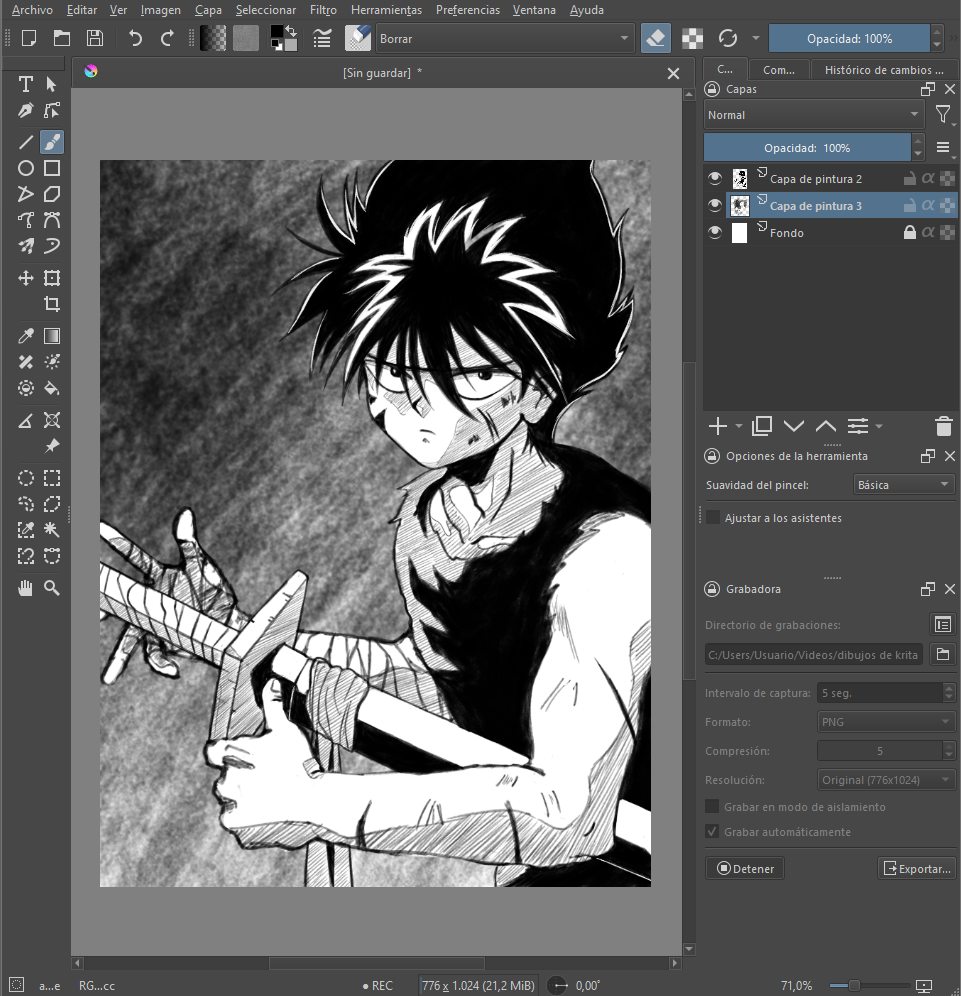
Task: Select the Pan hand tool
Action: point(25,588)
